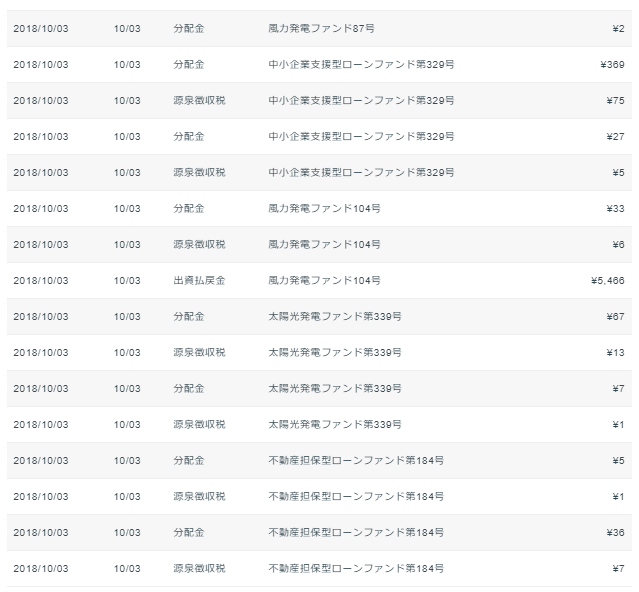Click 分配金 in the ¥67 row

189,317
